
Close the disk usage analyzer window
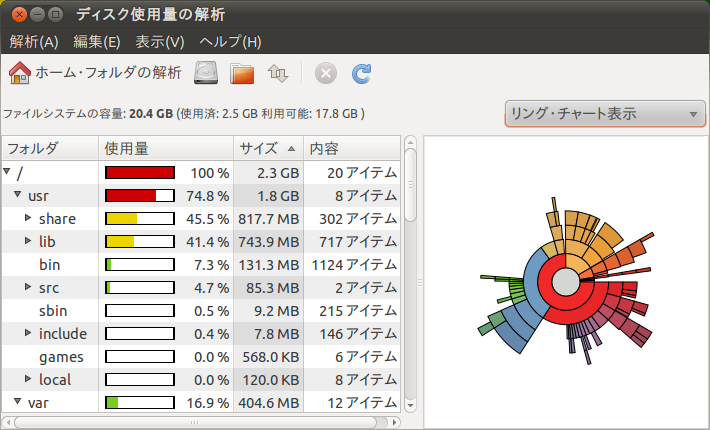click(19, 14)
